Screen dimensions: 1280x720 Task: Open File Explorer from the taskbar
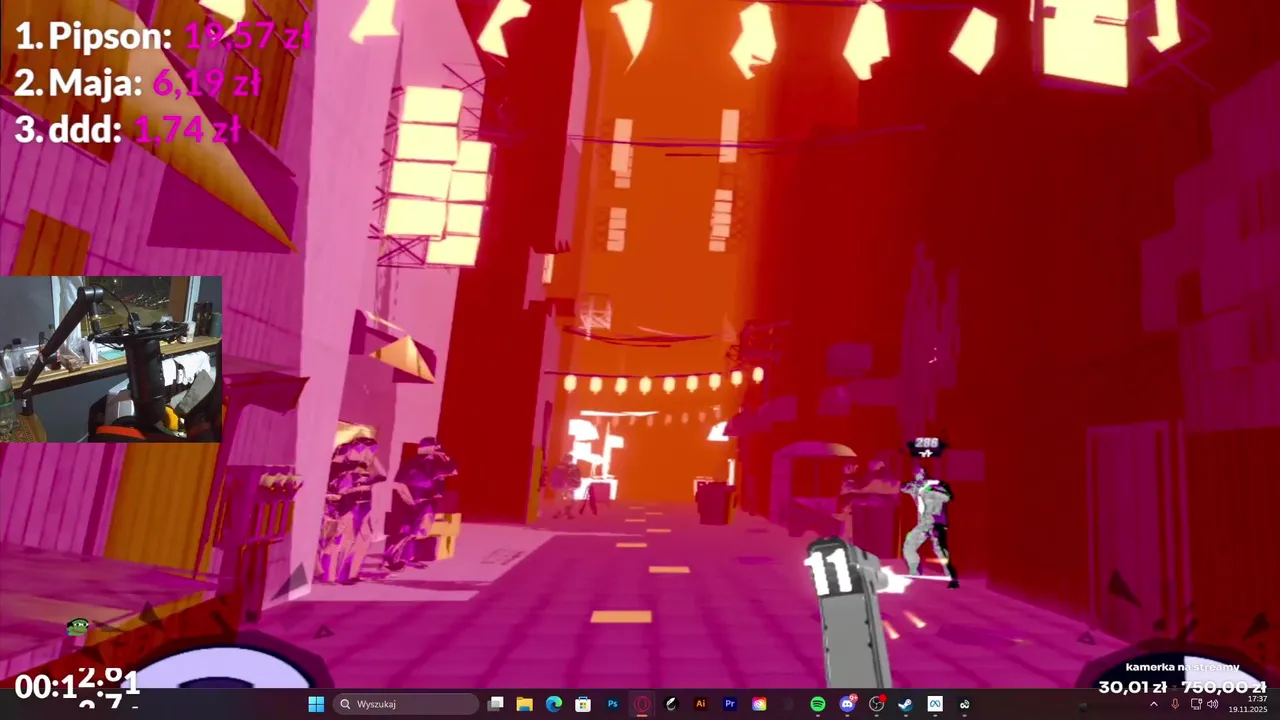click(x=524, y=704)
